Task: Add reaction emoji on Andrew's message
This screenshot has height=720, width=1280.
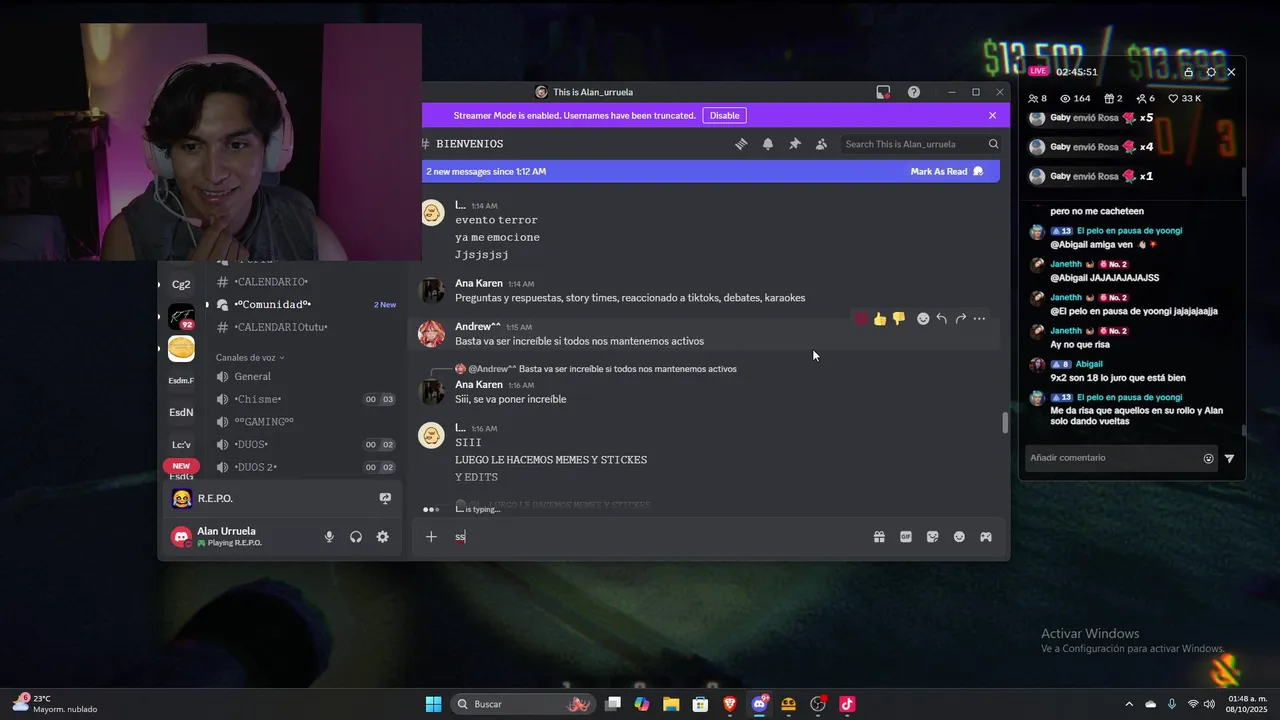Action: [x=923, y=319]
